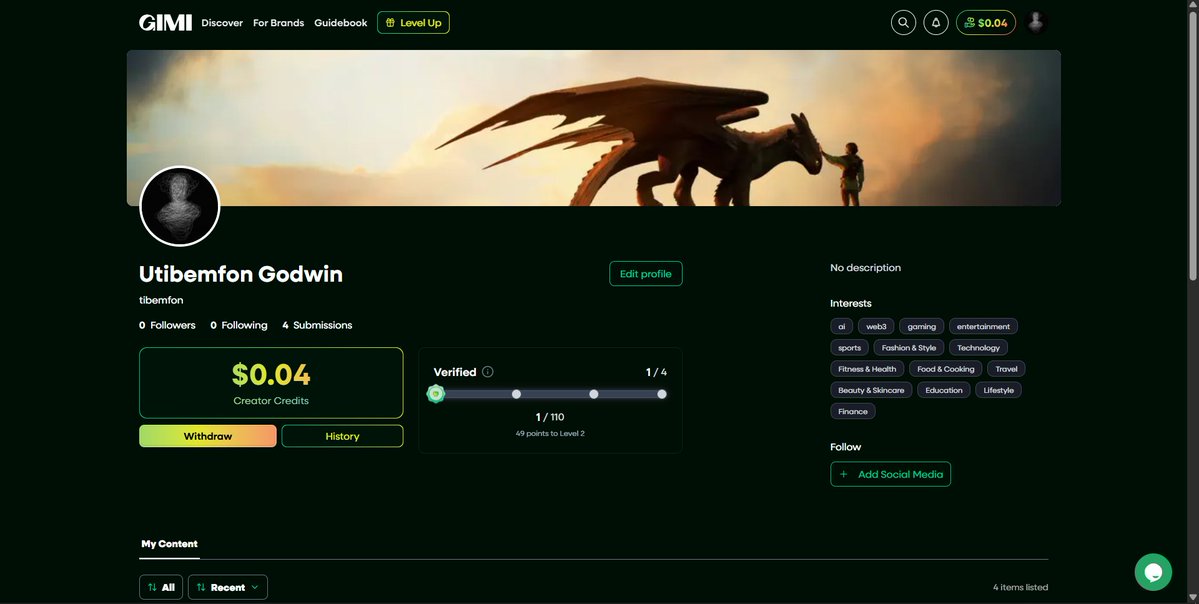
Task: Click the sports interest tag
Action: [x=849, y=348]
